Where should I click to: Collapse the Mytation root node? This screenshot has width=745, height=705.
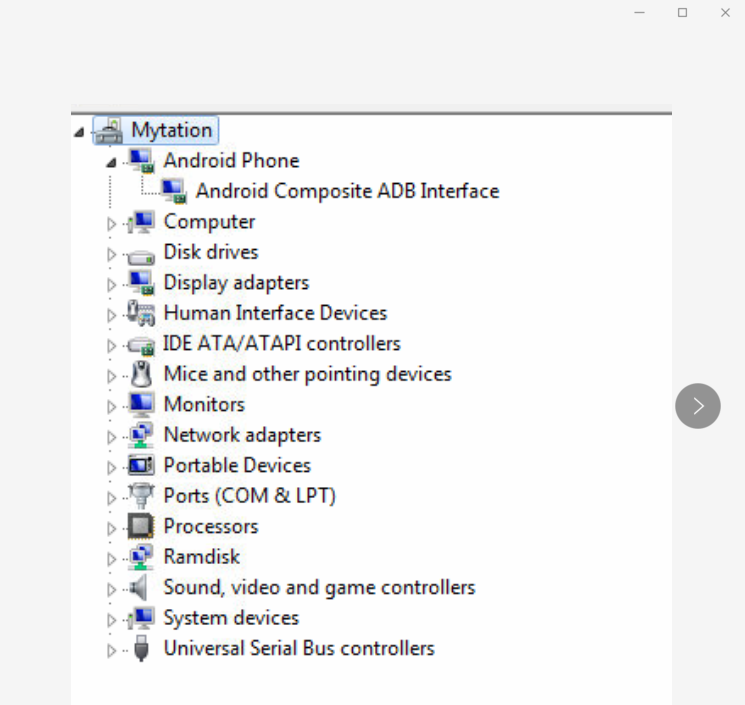[80, 132]
